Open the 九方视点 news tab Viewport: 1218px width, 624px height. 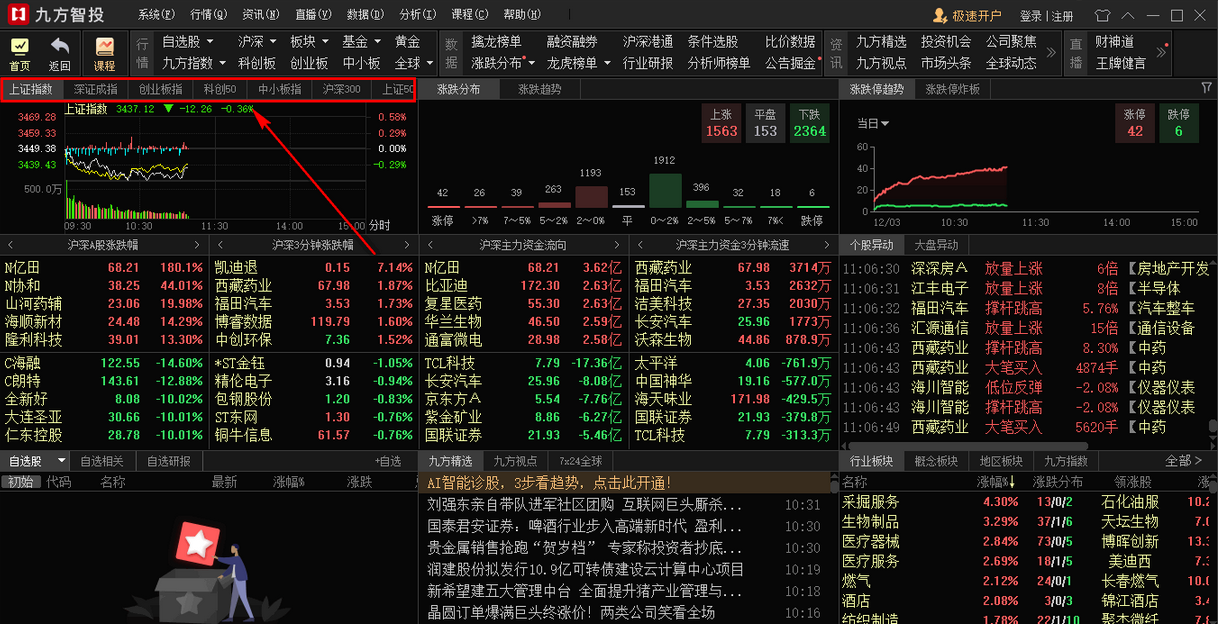(516, 461)
